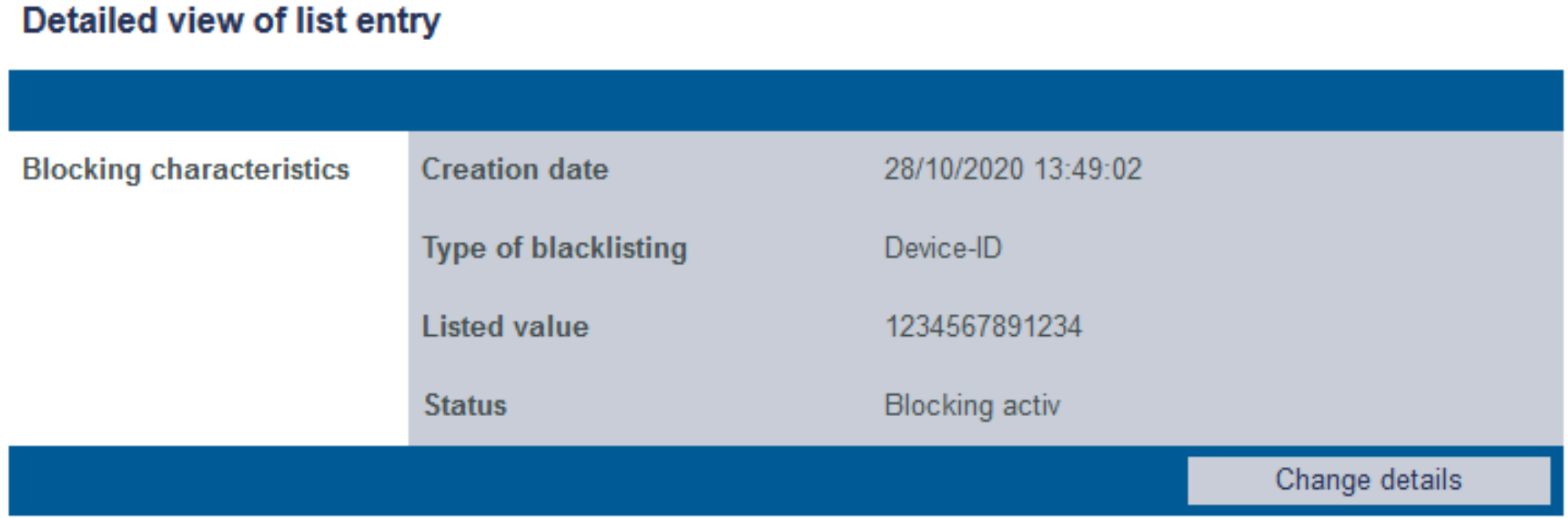This screenshot has width=1568, height=518.
Task: Click the word 'blacklisting' in the type label
Action: (x=609, y=248)
